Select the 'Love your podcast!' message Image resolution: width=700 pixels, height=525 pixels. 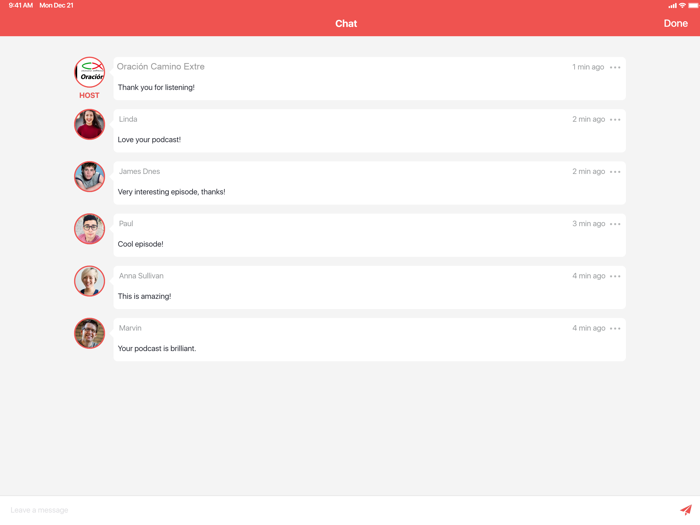(149, 140)
